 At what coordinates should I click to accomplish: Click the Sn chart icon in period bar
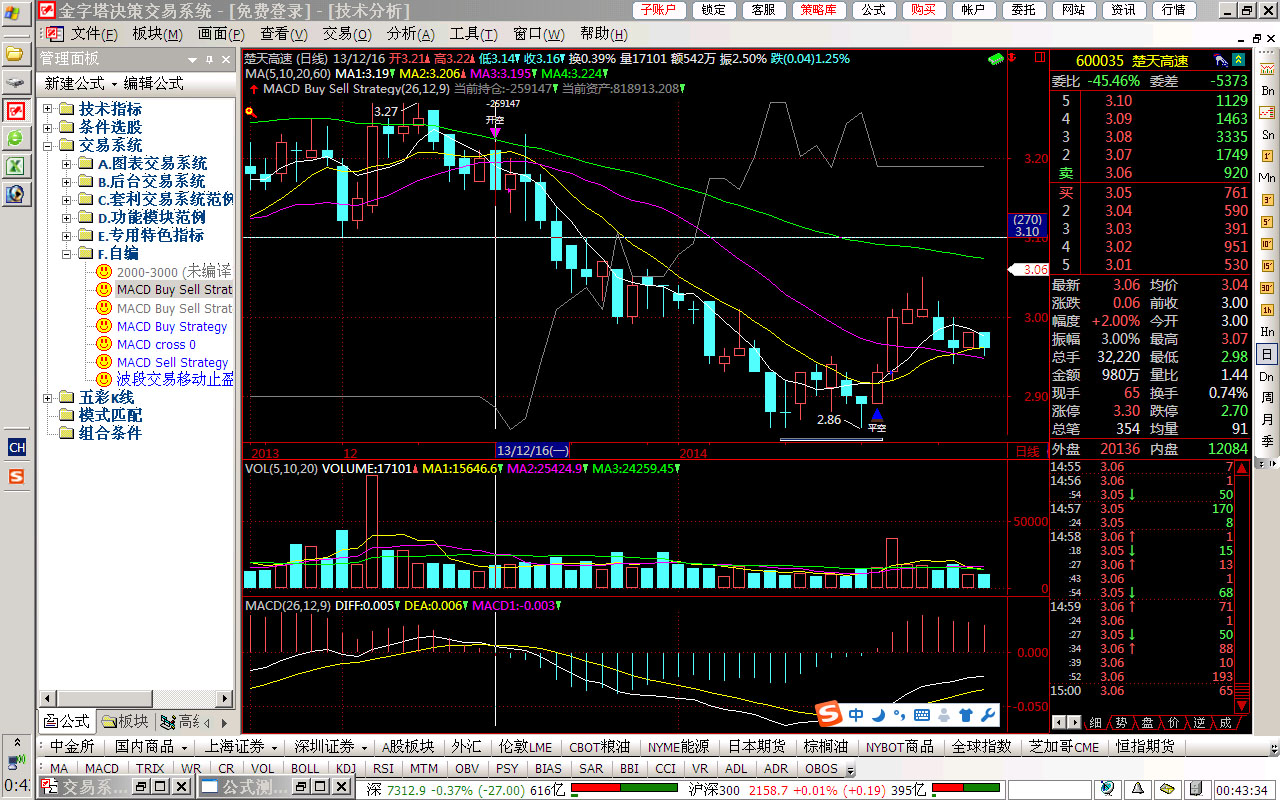coord(1267,133)
